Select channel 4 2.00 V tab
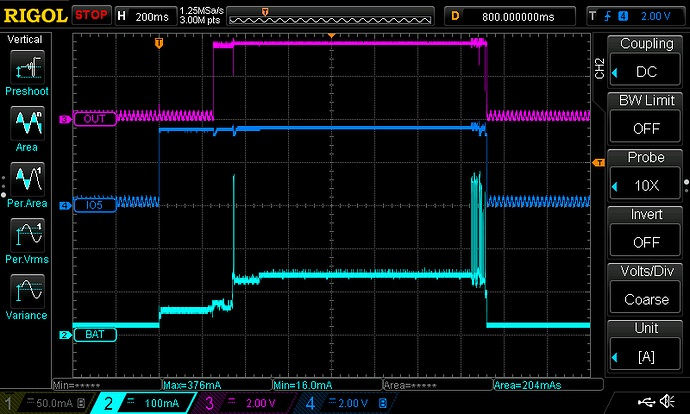 [x=345, y=403]
